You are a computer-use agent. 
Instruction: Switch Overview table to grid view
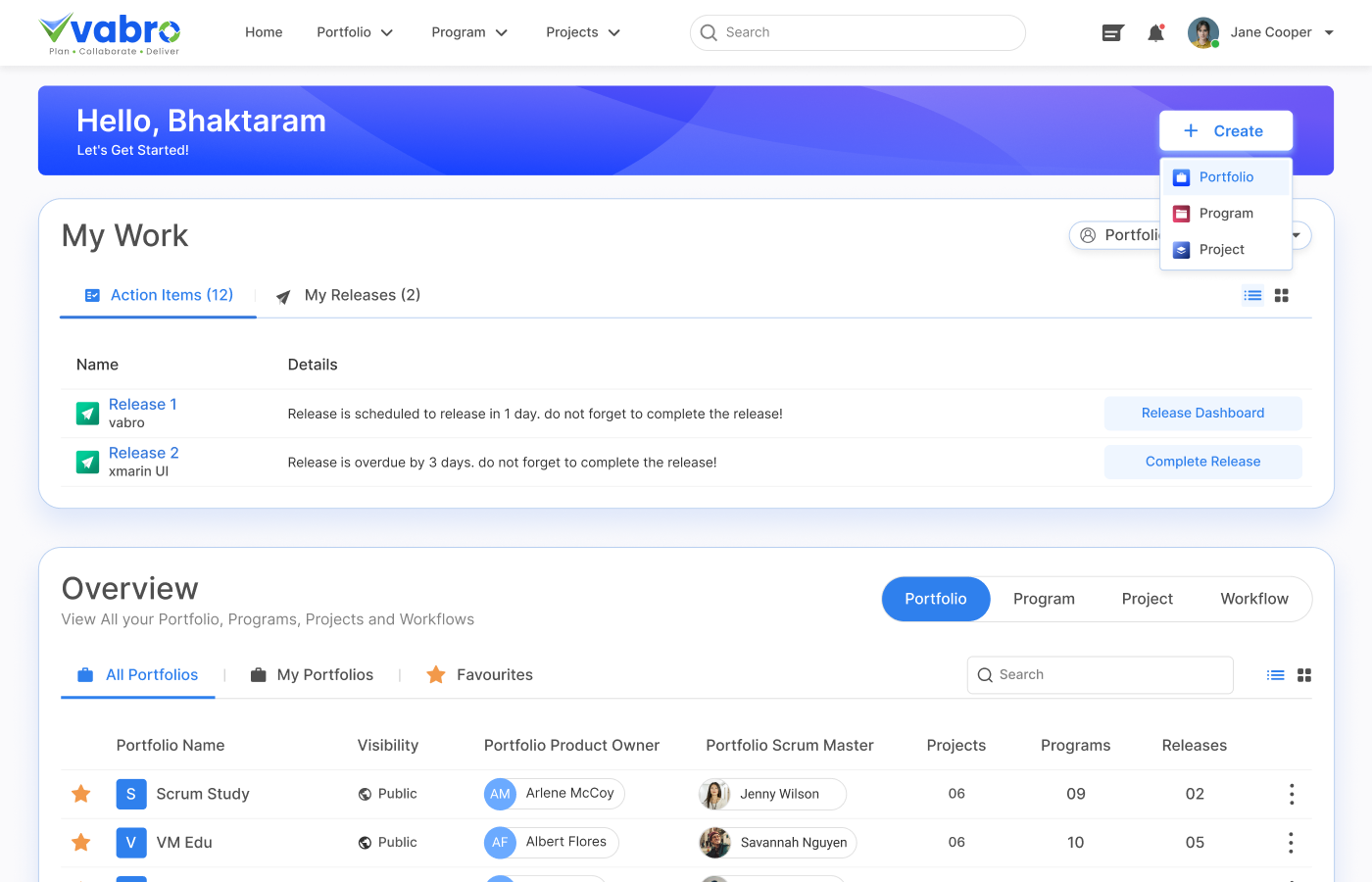[1303, 675]
